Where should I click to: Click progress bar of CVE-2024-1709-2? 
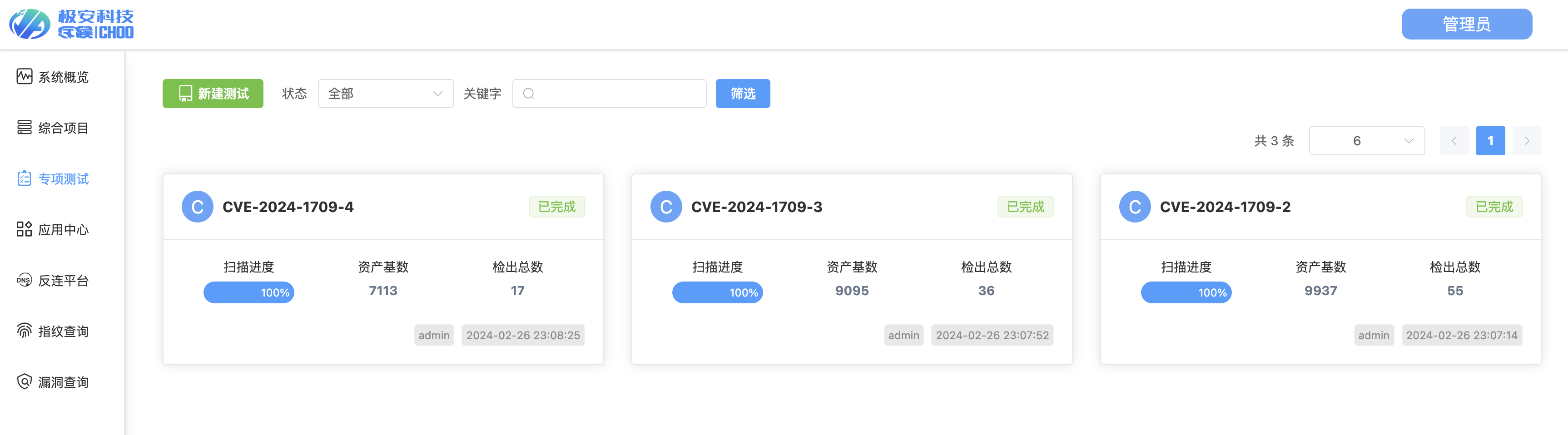coord(1186,292)
